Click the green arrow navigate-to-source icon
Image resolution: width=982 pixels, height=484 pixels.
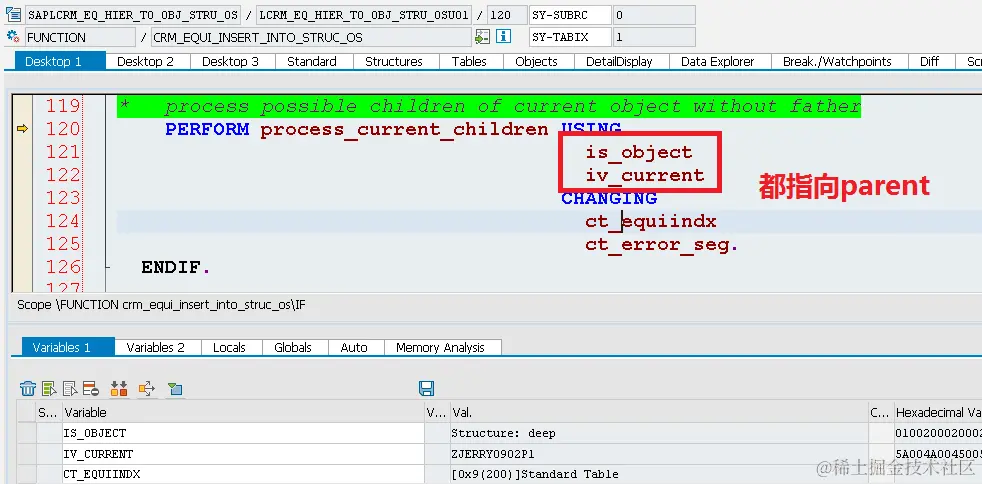pyautogui.click(x=482, y=36)
